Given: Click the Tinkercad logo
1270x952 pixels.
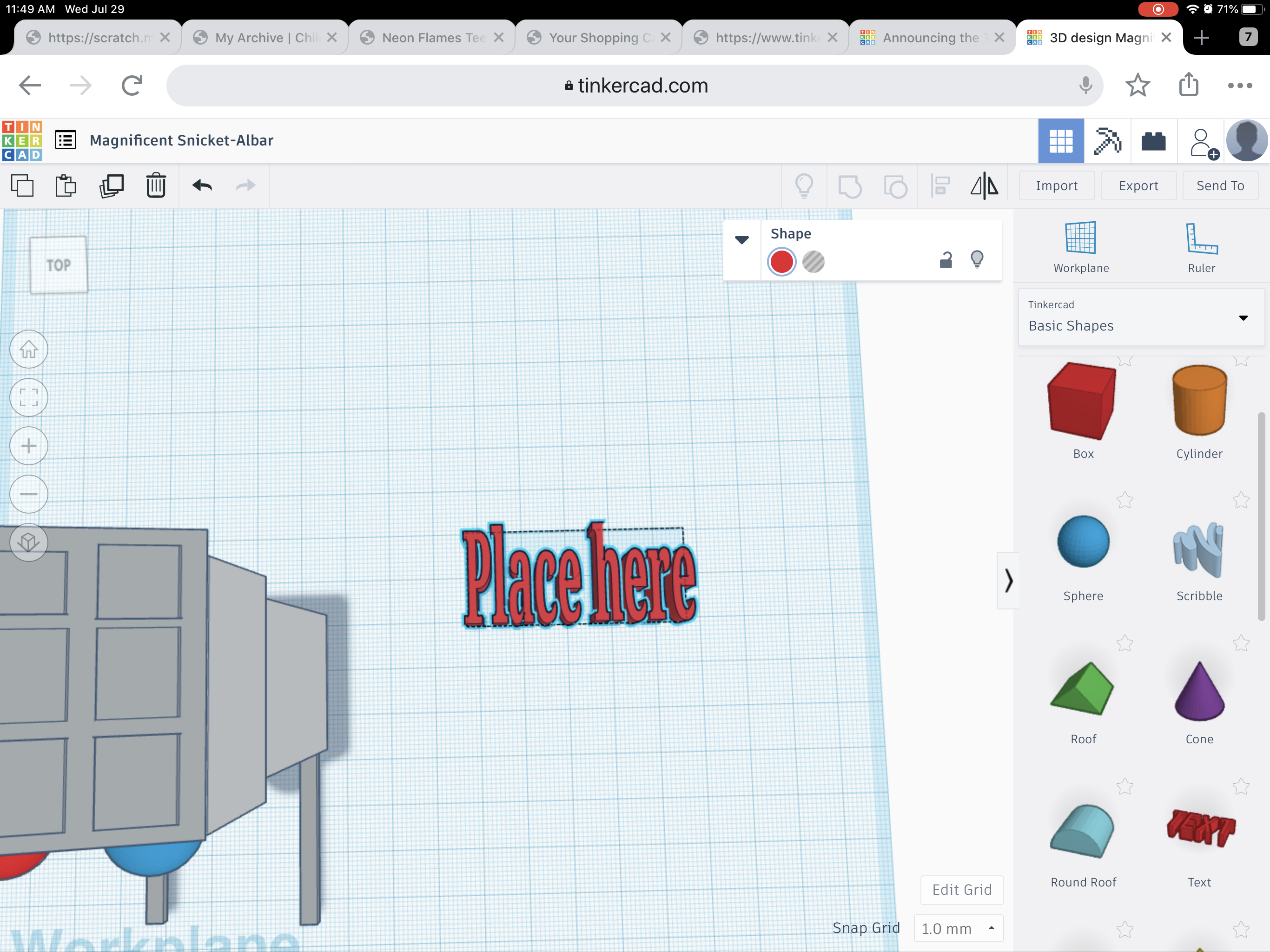Looking at the screenshot, I should (22, 141).
